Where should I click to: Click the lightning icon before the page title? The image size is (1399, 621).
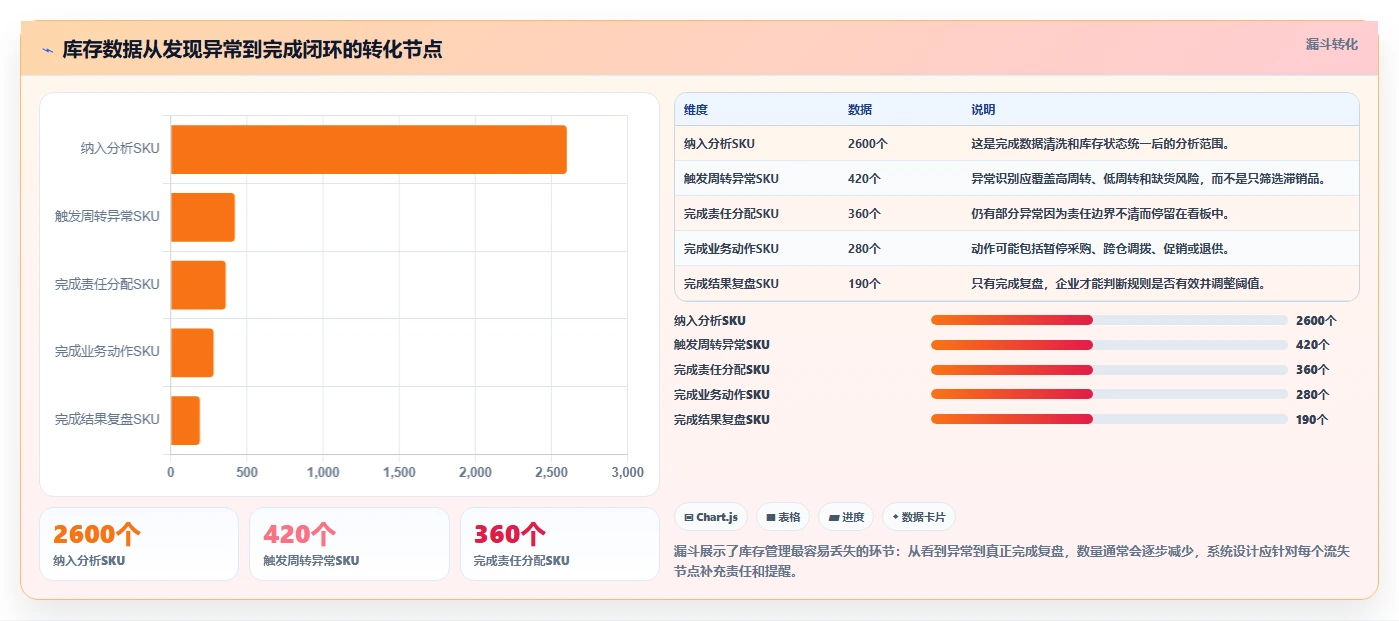point(47,50)
